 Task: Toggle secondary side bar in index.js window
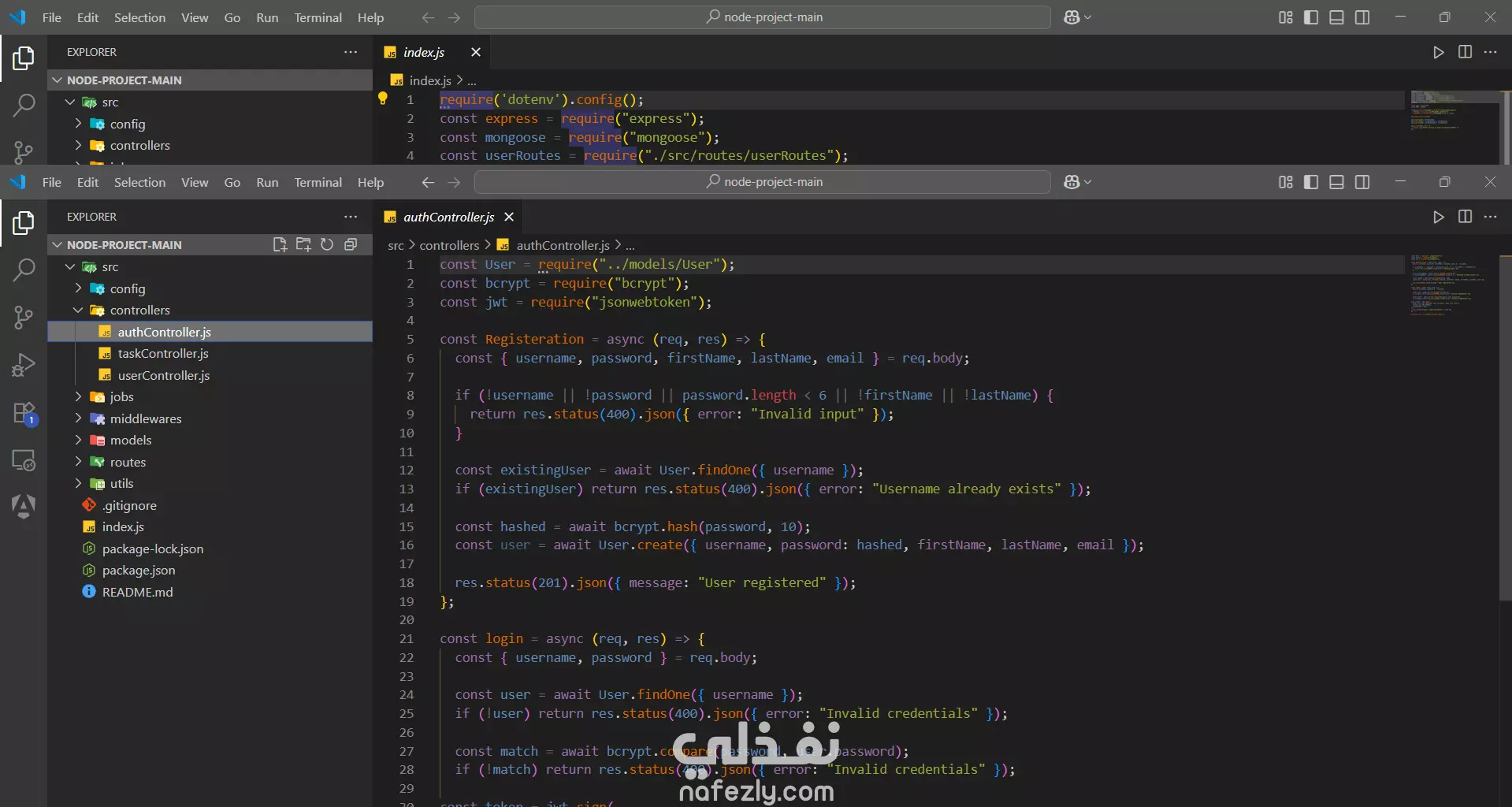(x=1362, y=17)
